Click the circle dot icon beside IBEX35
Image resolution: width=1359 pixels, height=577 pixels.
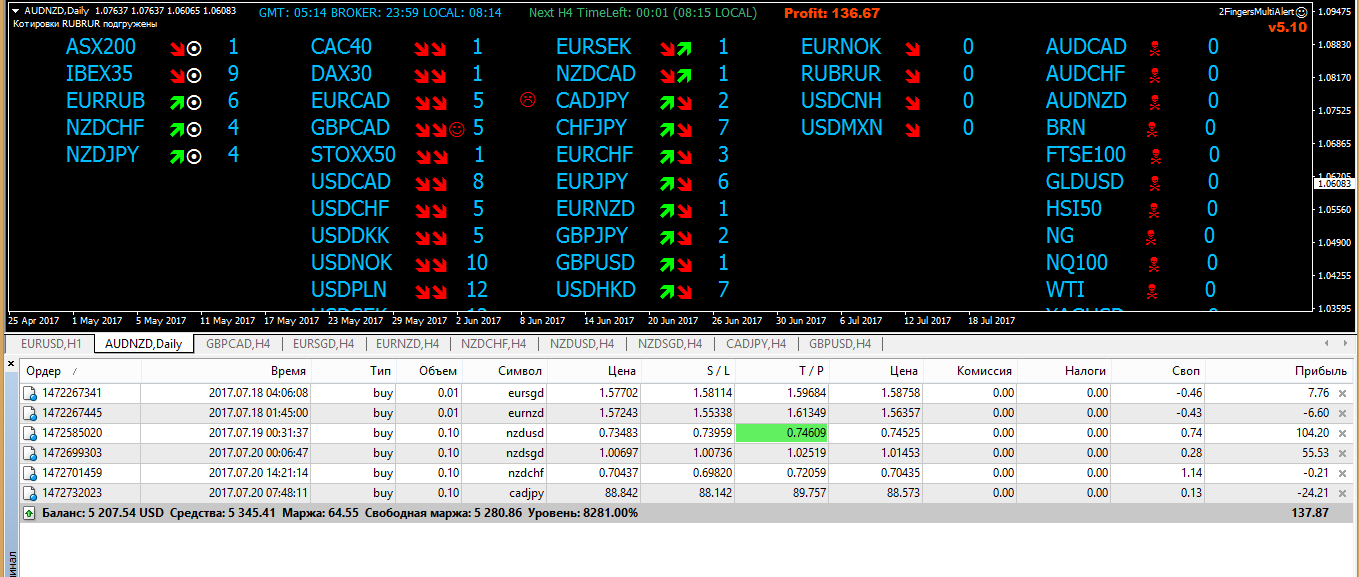tap(195, 75)
